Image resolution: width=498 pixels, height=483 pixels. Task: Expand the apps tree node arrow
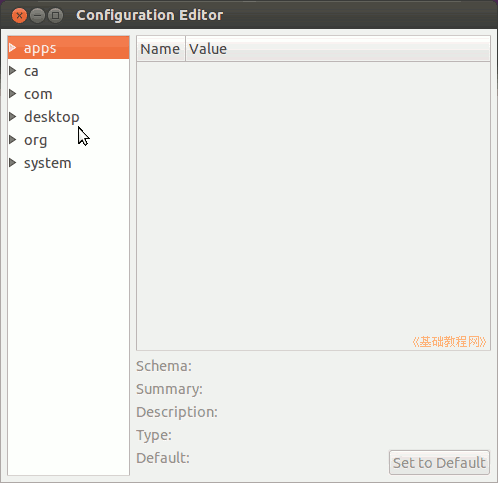[x=13, y=48]
